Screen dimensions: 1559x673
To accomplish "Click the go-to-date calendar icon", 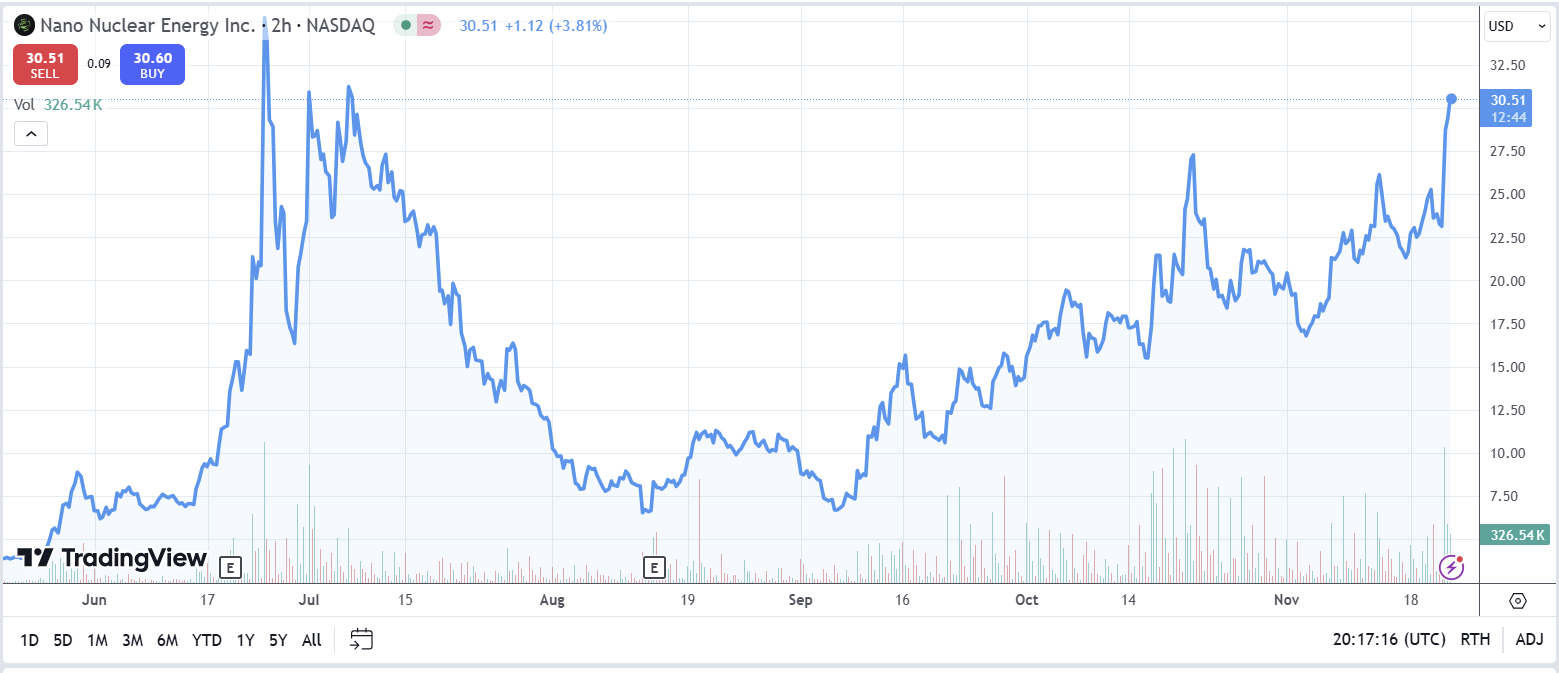I will [x=362, y=640].
